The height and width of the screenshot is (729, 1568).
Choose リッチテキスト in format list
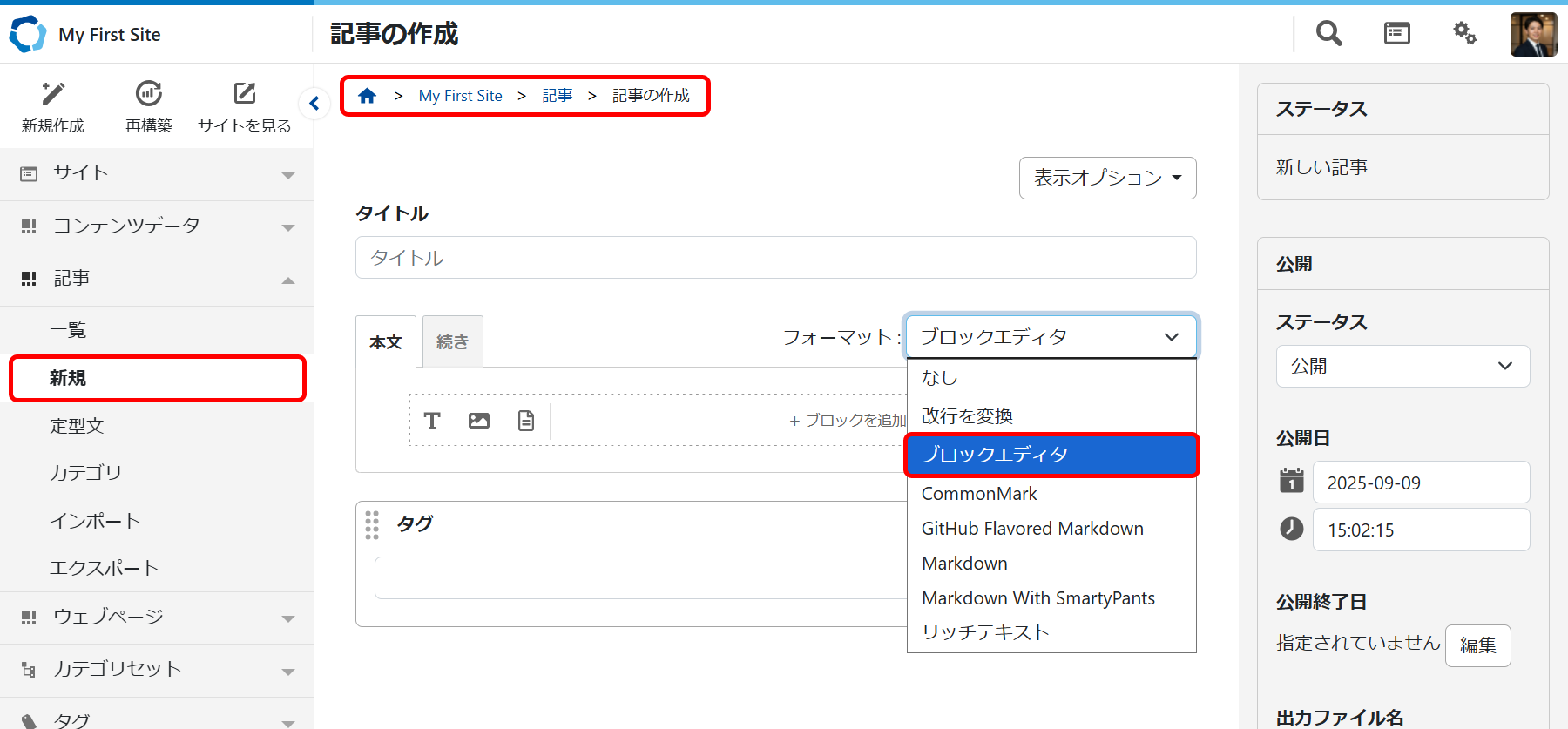[x=985, y=632]
